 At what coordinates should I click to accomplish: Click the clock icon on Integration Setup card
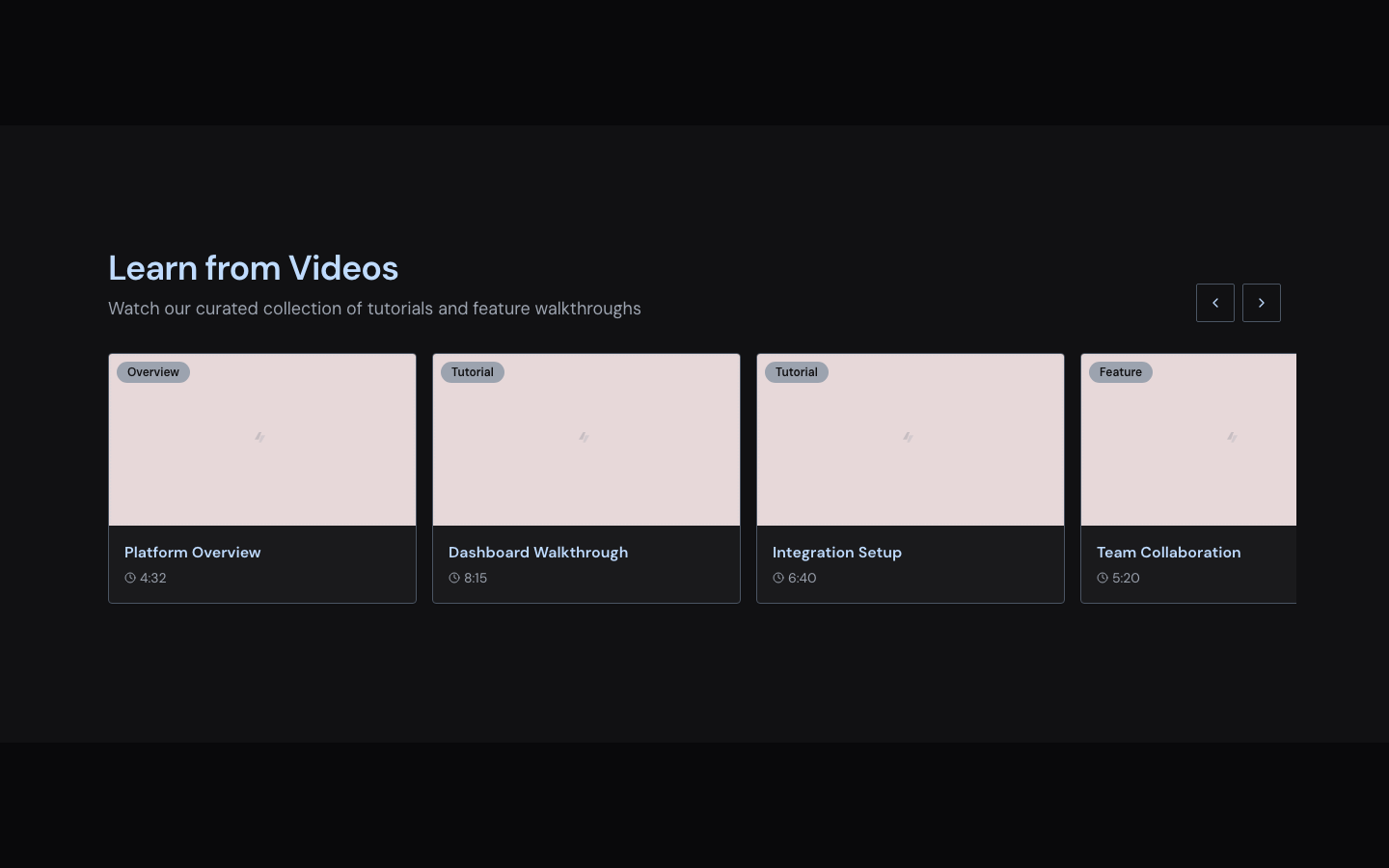[x=777, y=578]
